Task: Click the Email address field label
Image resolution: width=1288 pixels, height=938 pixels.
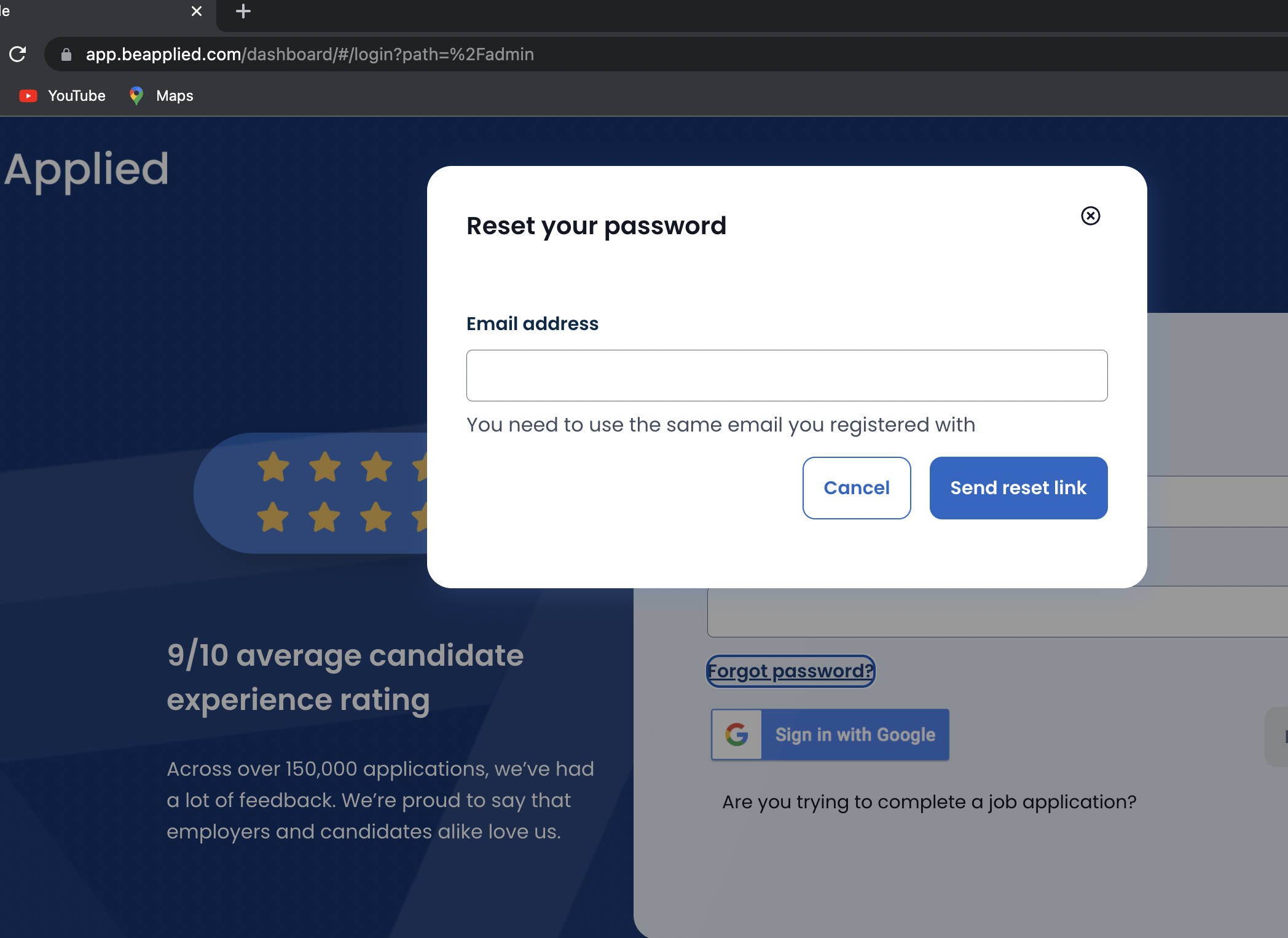Action: click(532, 324)
